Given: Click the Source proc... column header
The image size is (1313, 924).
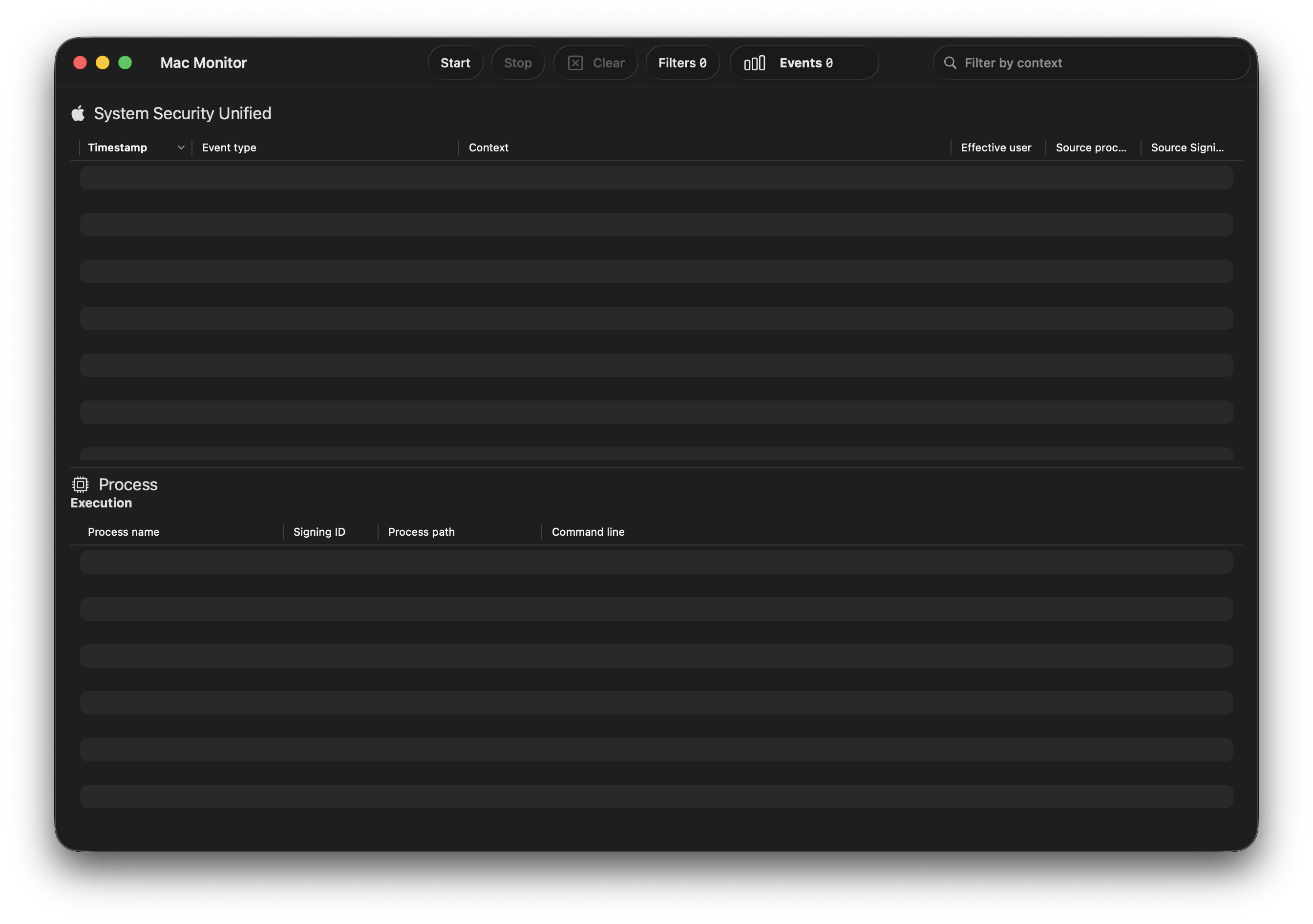Looking at the screenshot, I should 1091,147.
